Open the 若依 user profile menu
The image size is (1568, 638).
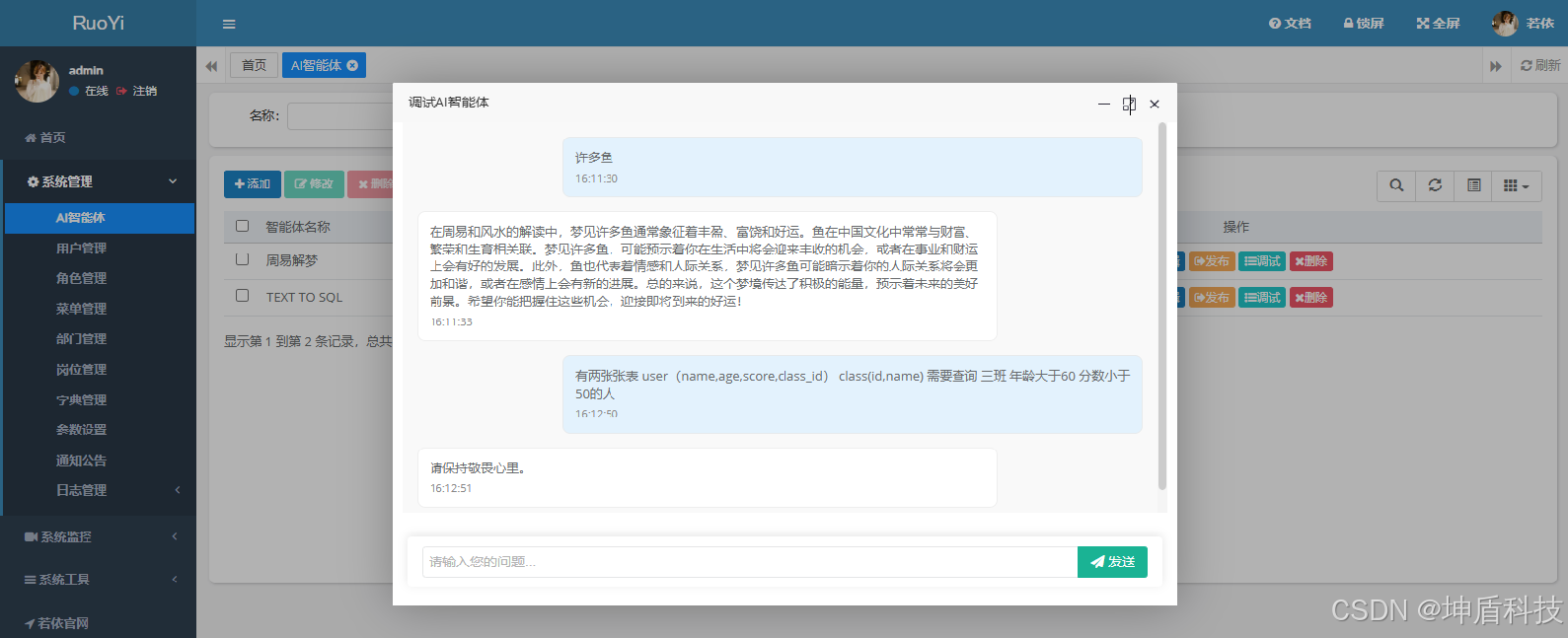1523,23
